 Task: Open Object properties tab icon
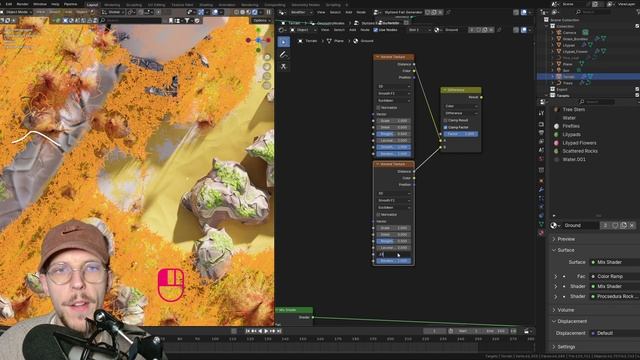pyautogui.click(x=541, y=180)
